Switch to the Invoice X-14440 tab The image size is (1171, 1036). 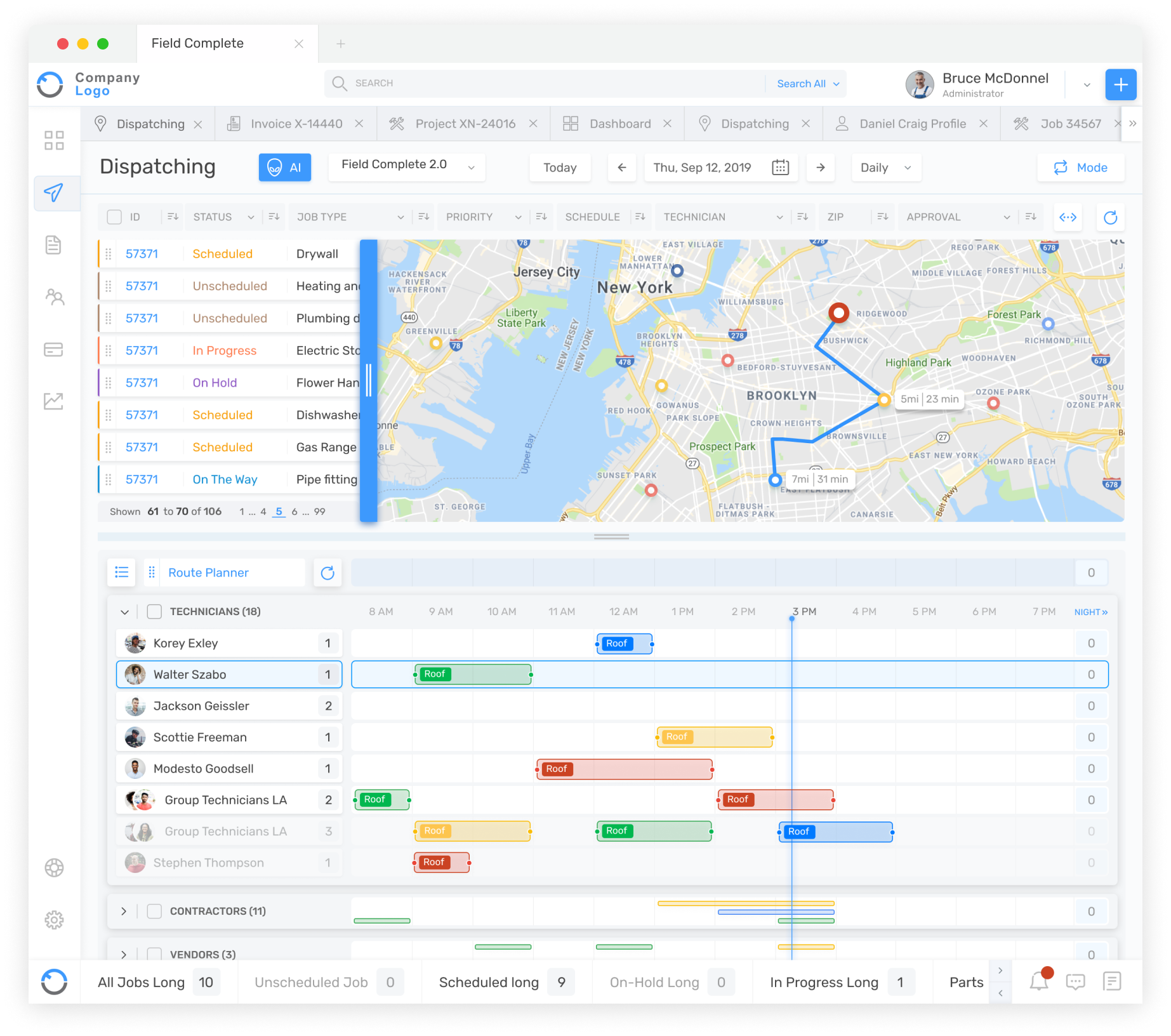click(x=296, y=123)
